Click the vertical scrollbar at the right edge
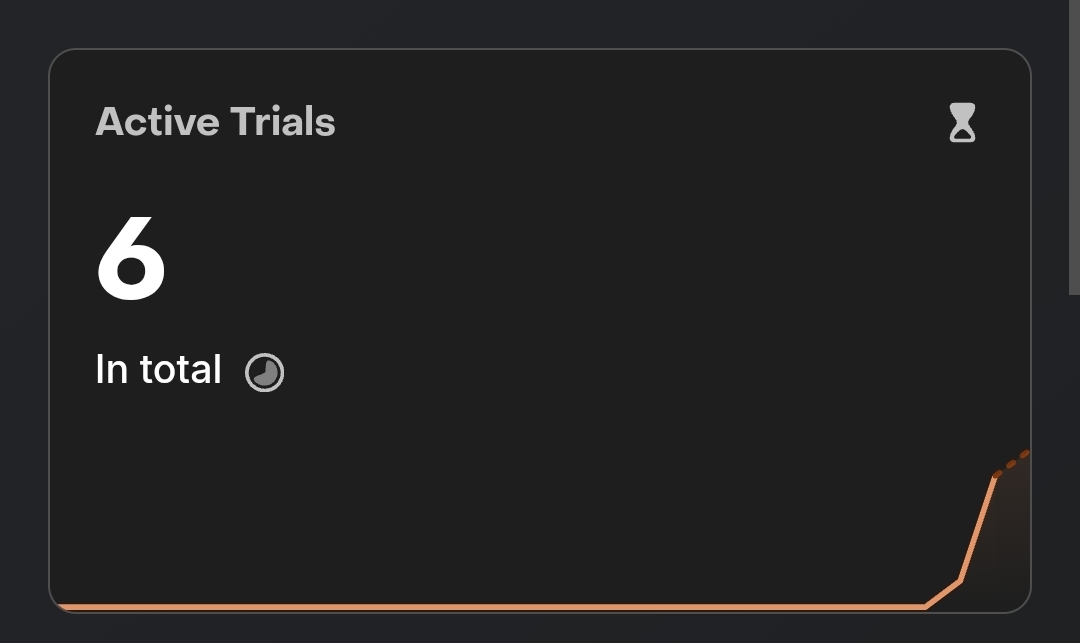The image size is (1080, 643). tap(1074, 150)
